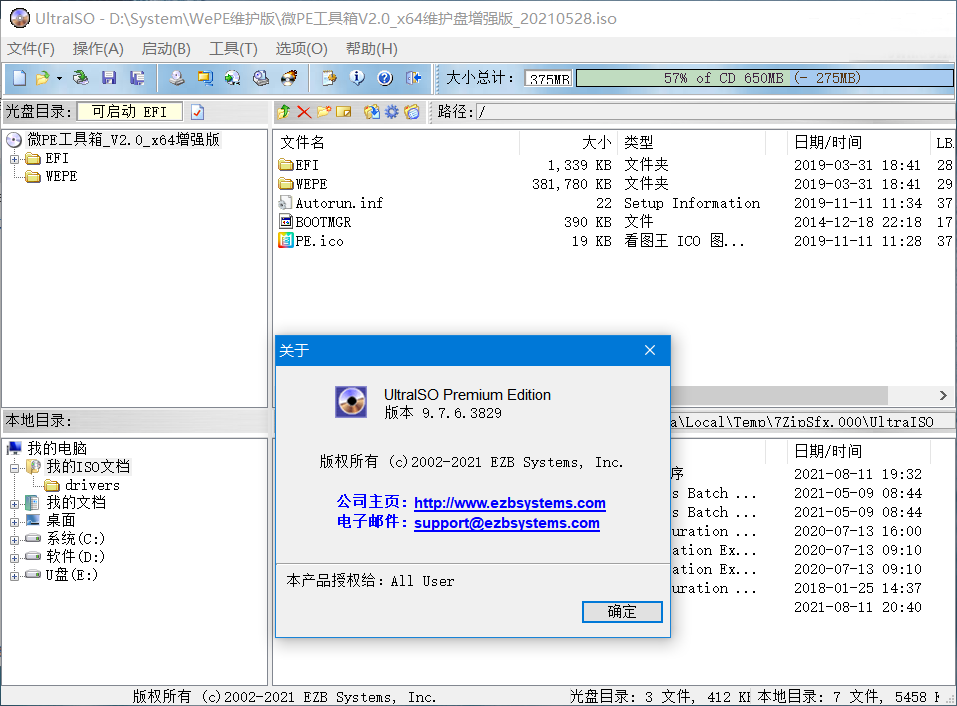This screenshot has width=957, height=706.
Task: Click the 路径 path input field
Action: (x=716, y=112)
